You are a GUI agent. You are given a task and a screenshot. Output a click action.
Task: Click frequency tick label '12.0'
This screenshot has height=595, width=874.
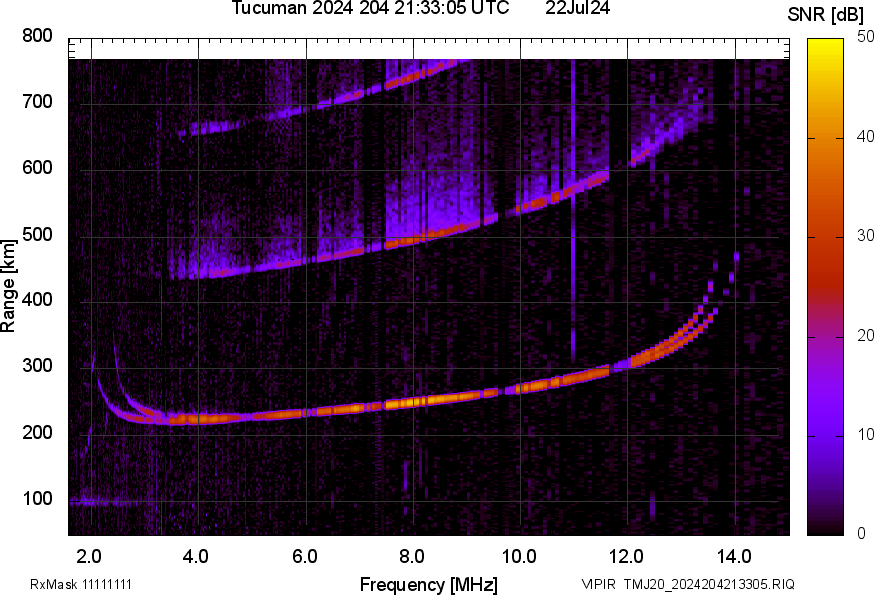click(626, 557)
